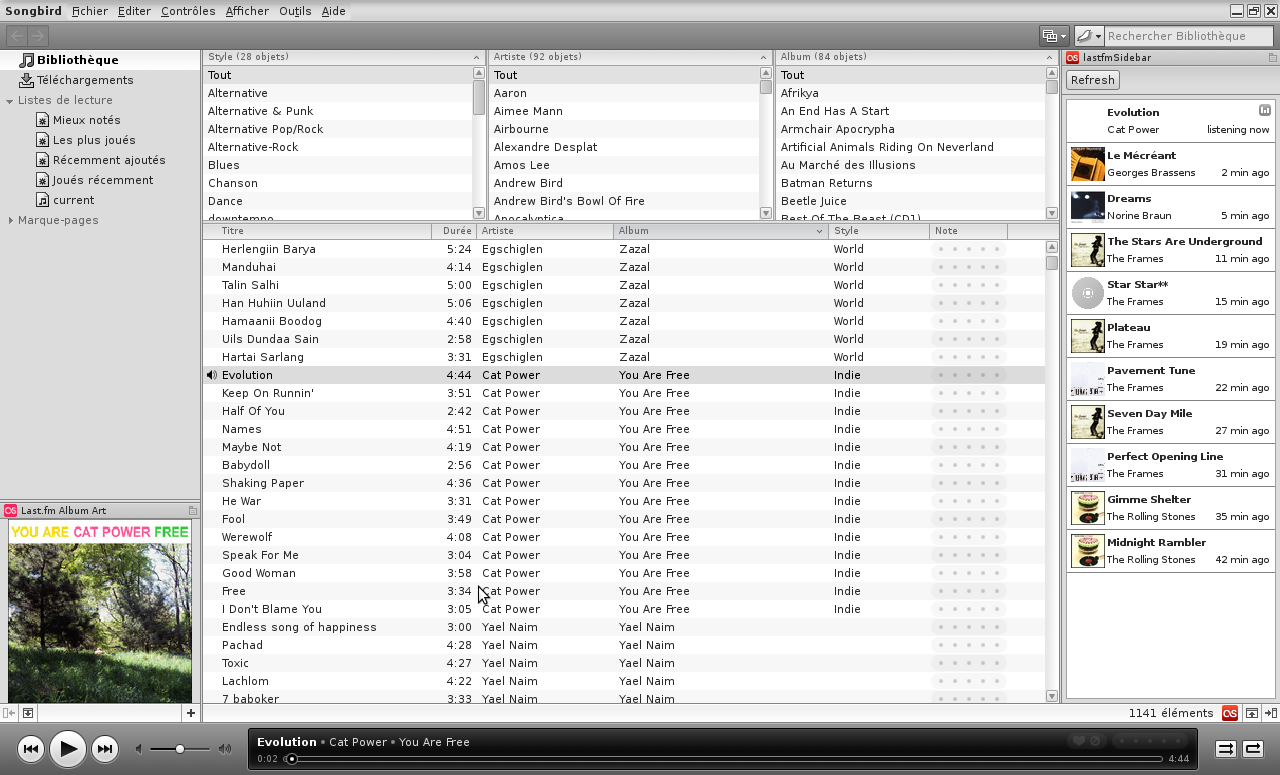Adjust the volume slider knob
1280x775 pixels.
click(x=180, y=749)
